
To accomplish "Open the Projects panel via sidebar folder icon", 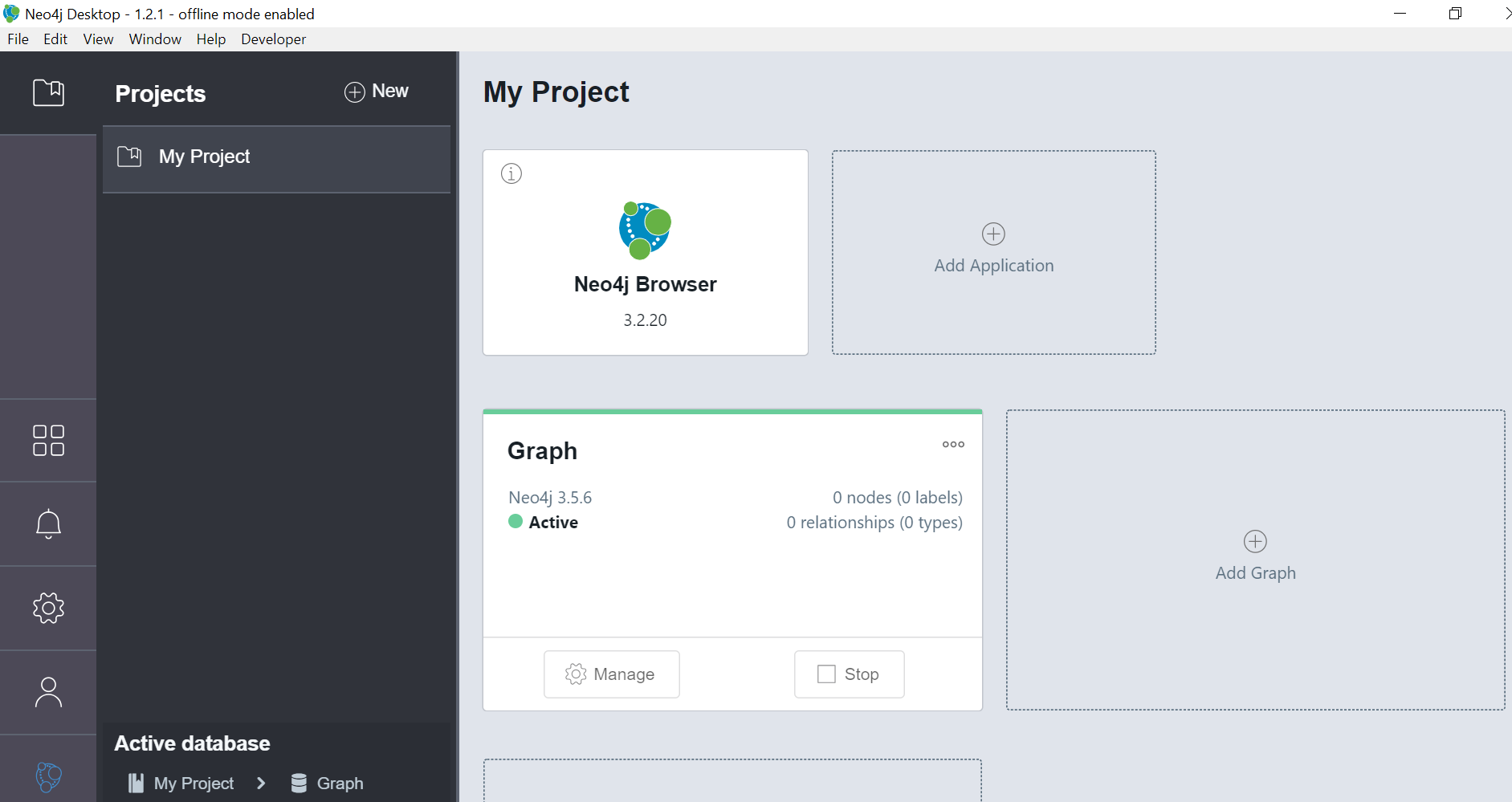I will (48, 92).
